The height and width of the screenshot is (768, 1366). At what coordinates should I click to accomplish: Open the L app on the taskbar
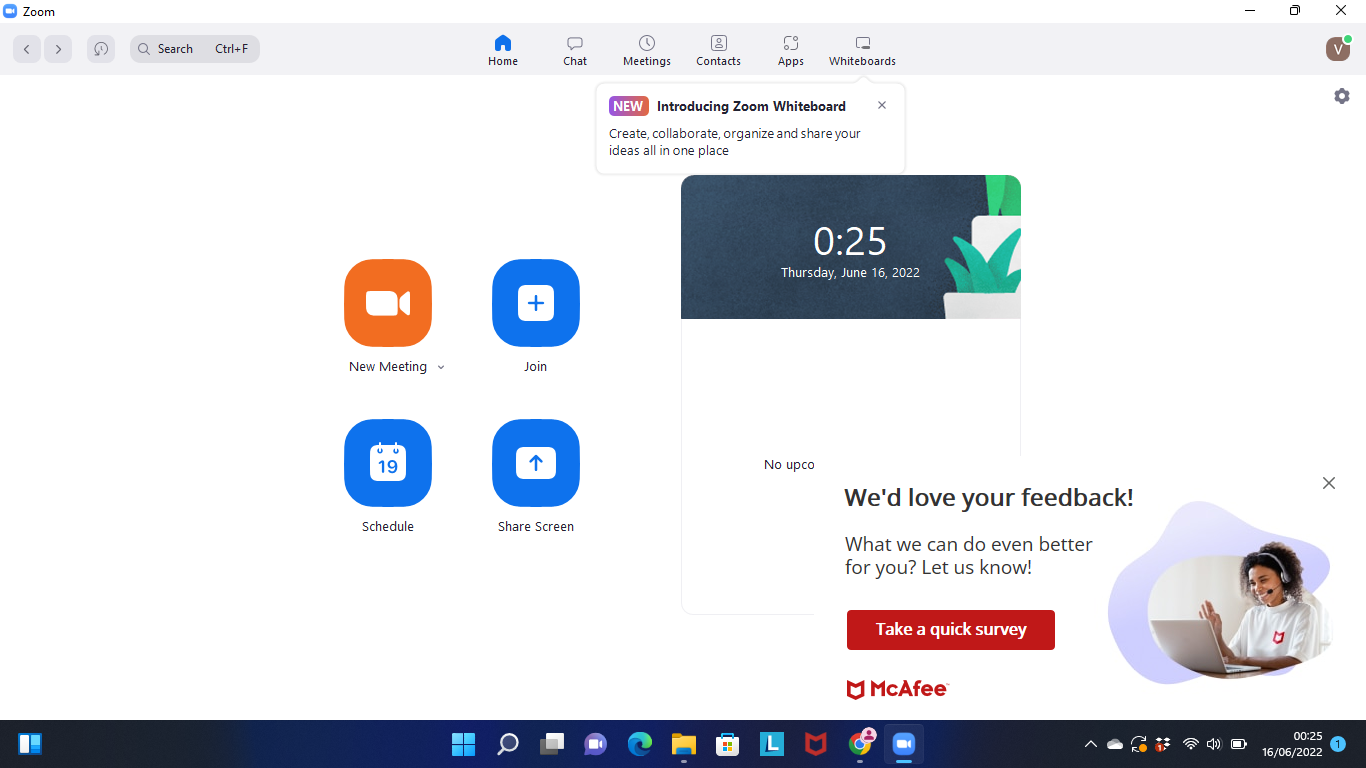(772, 744)
